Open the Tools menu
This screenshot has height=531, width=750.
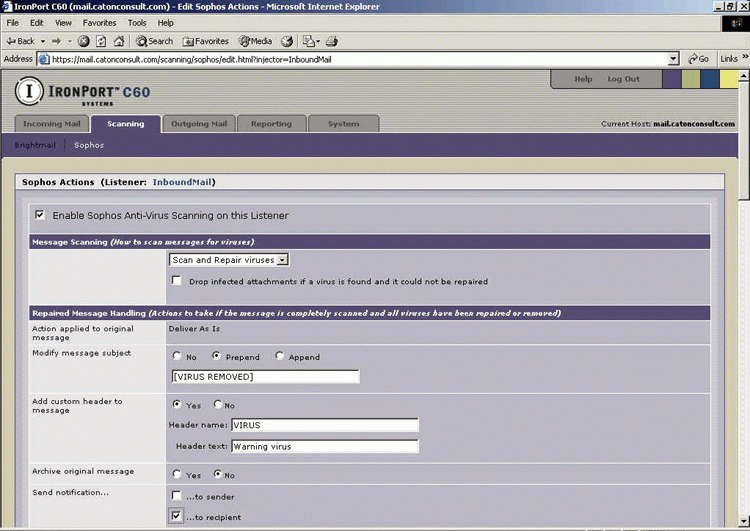137,22
